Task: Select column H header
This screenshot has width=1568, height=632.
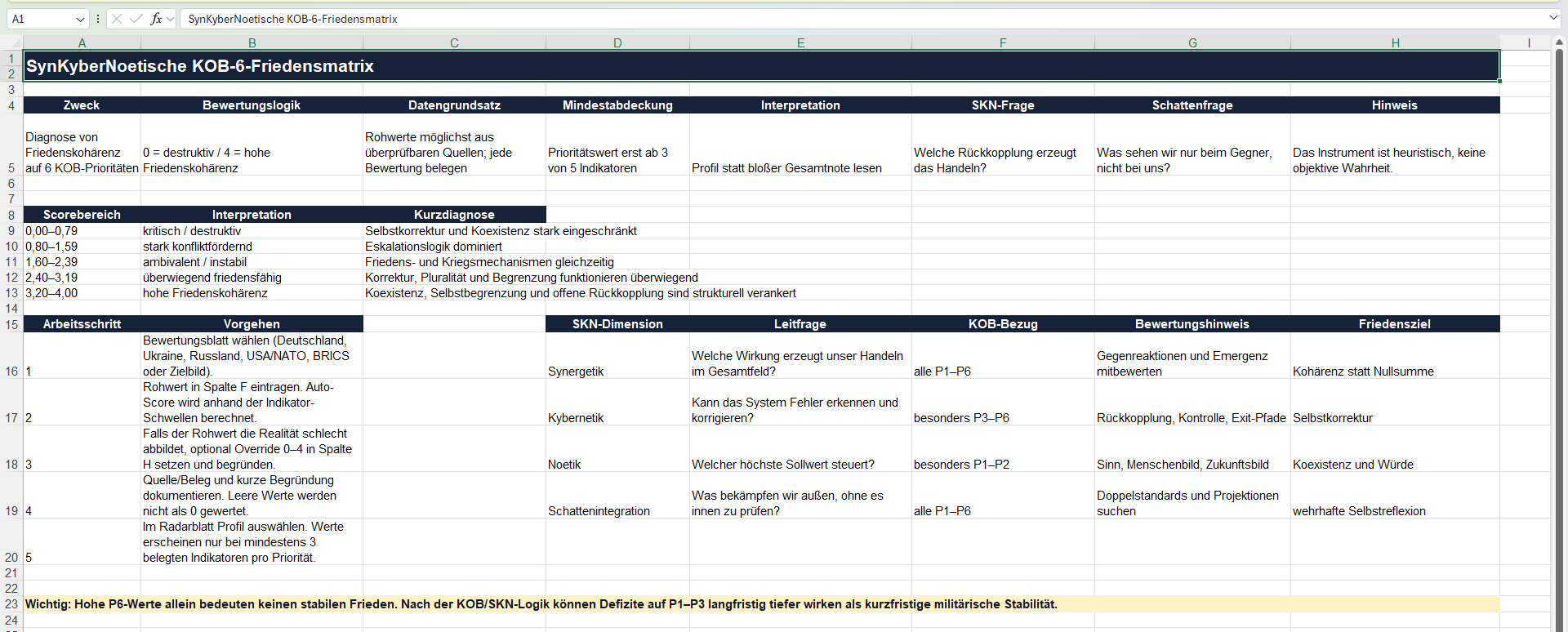Action: pyautogui.click(x=1395, y=42)
